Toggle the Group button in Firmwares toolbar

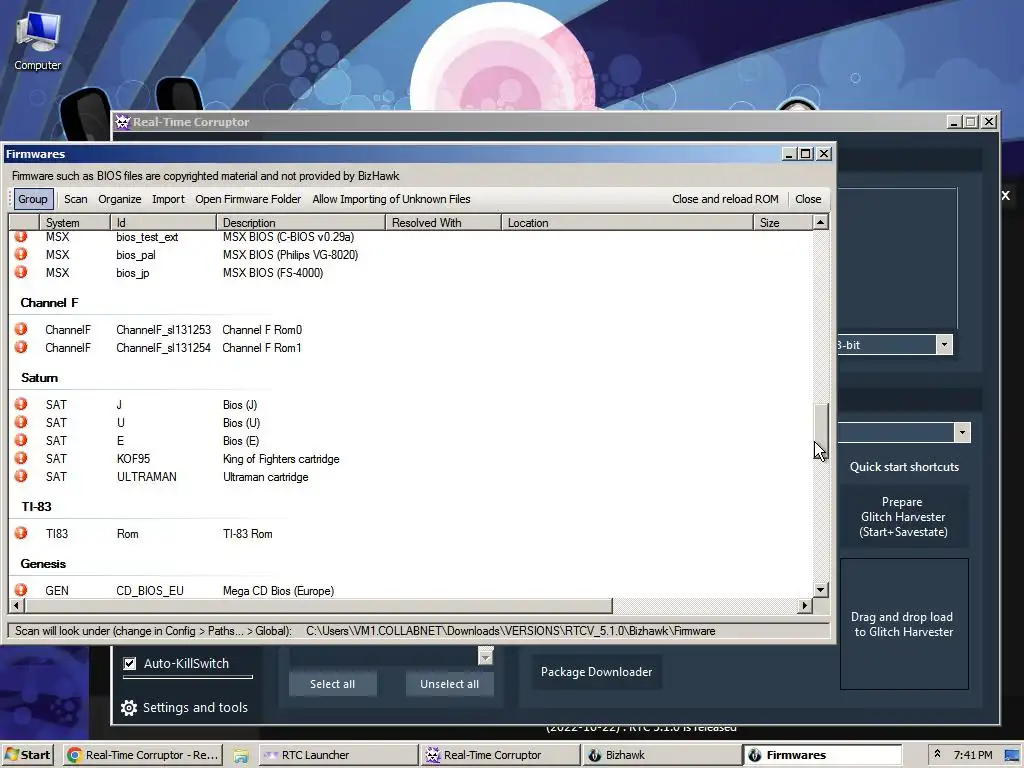tap(33, 199)
